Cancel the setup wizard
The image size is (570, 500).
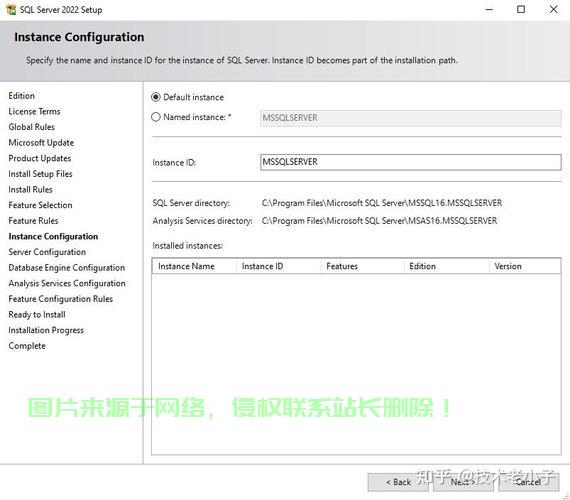529,482
